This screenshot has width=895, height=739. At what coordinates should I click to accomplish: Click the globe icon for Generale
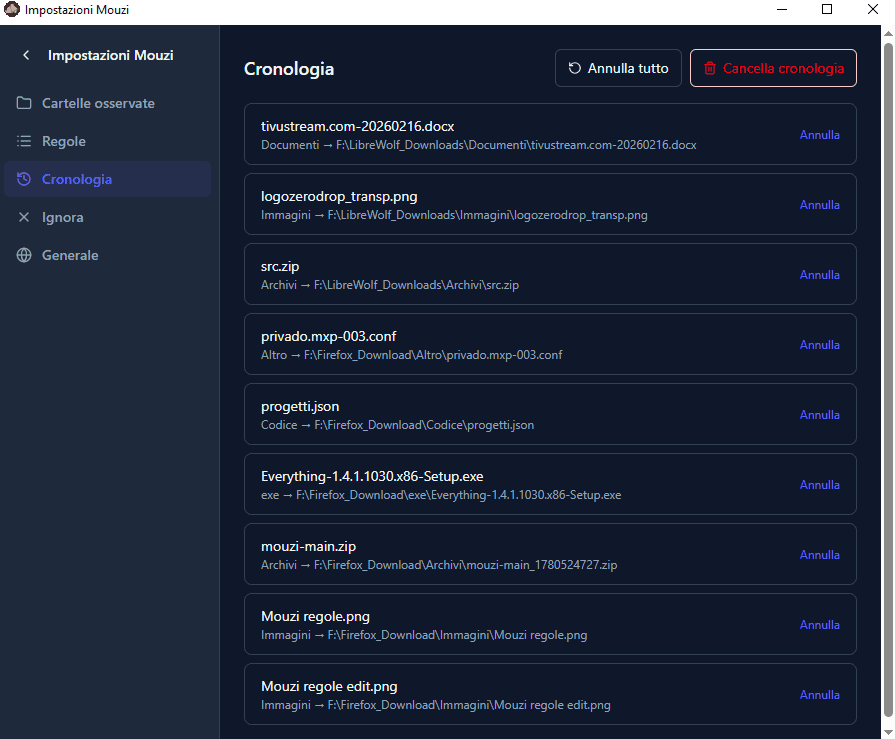tap(24, 255)
